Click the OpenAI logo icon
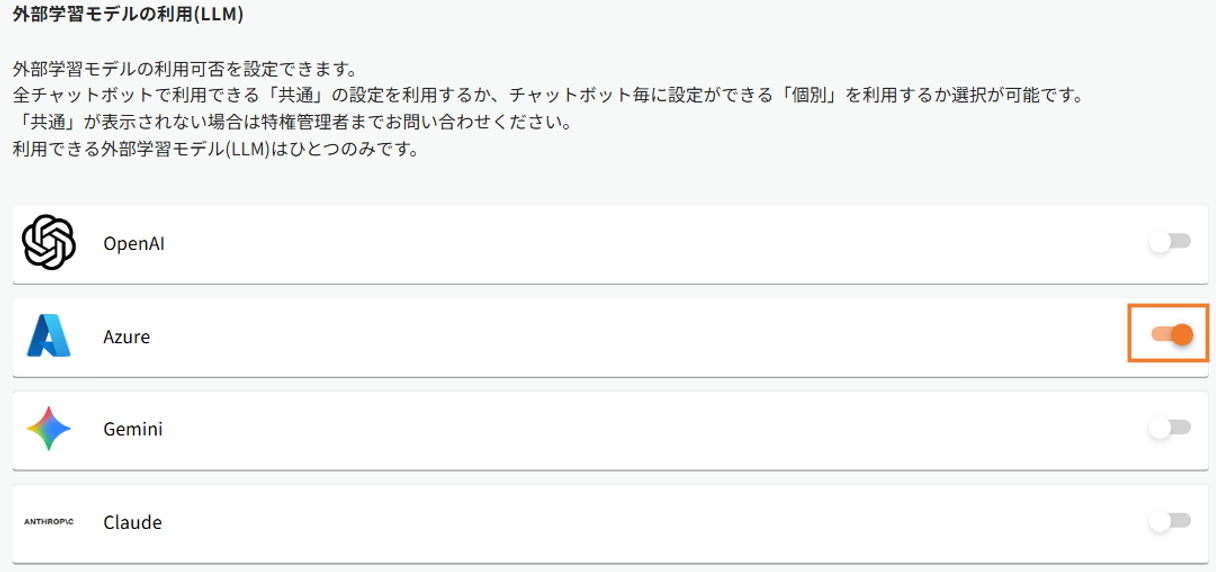Image resolution: width=1216 pixels, height=572 pixels. click(49, 243)
